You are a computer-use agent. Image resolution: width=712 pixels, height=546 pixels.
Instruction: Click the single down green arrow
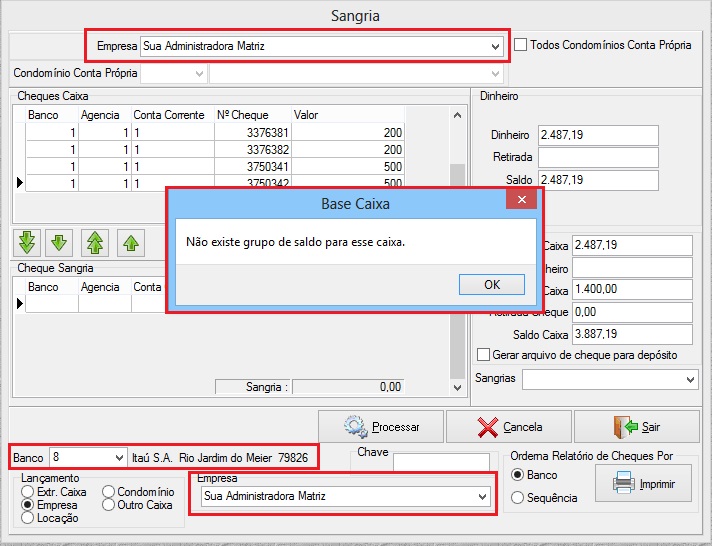tap(60, 242)
